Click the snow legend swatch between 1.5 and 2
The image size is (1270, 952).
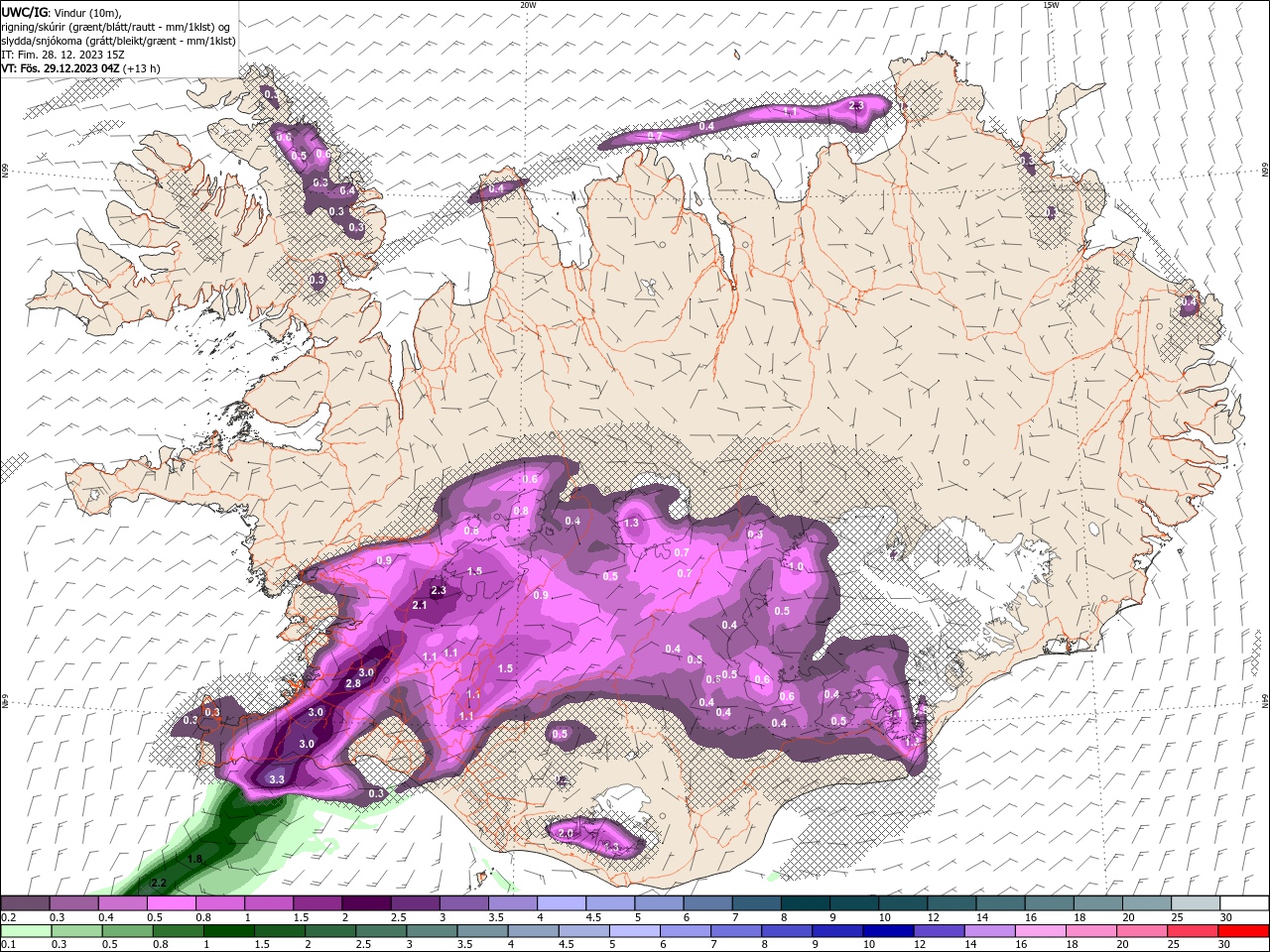[x=317, y=902]
